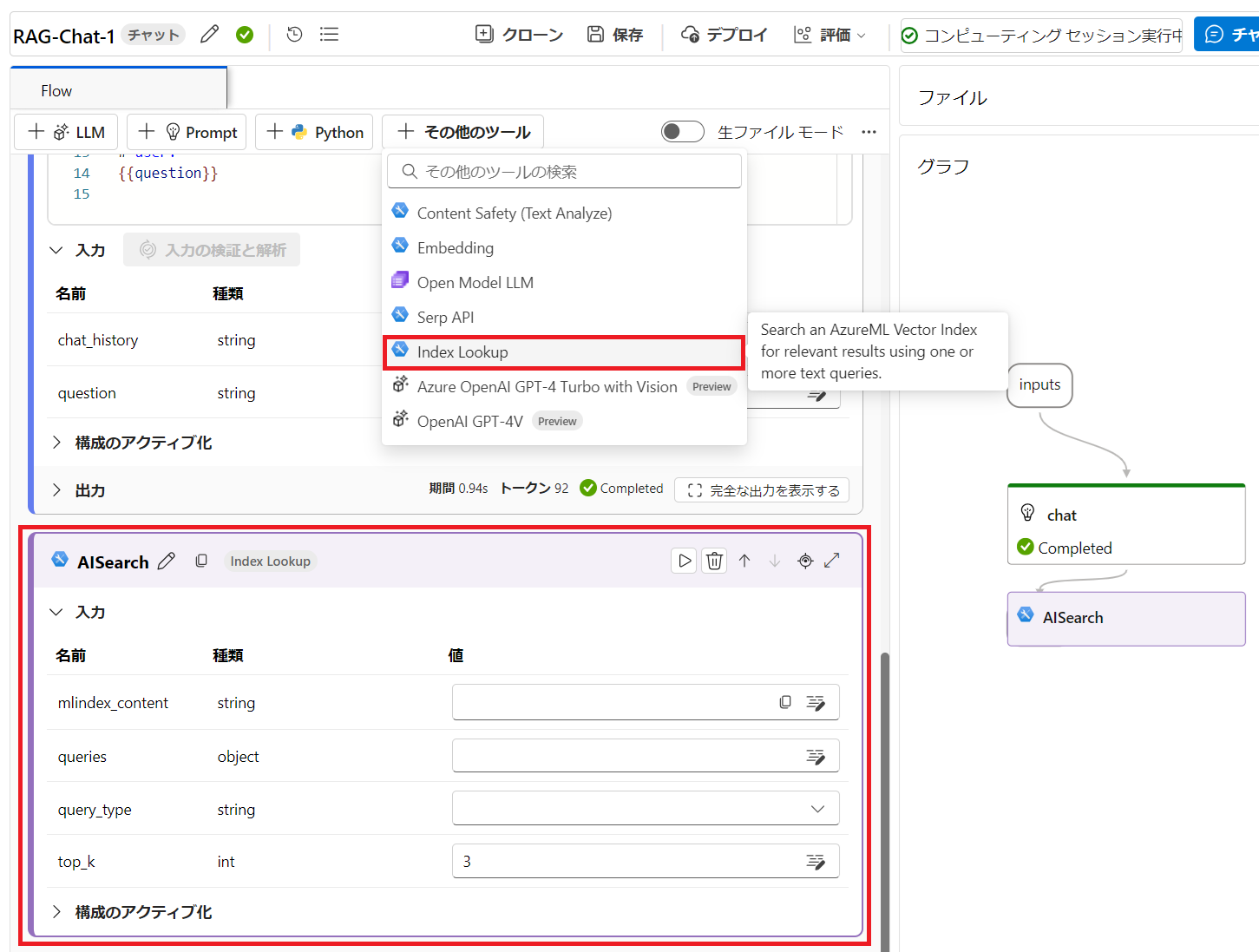Image resolution: width=1259 pixels, height=952 pixels.
Task: Add an LLM node
Action: pos(67,132)
